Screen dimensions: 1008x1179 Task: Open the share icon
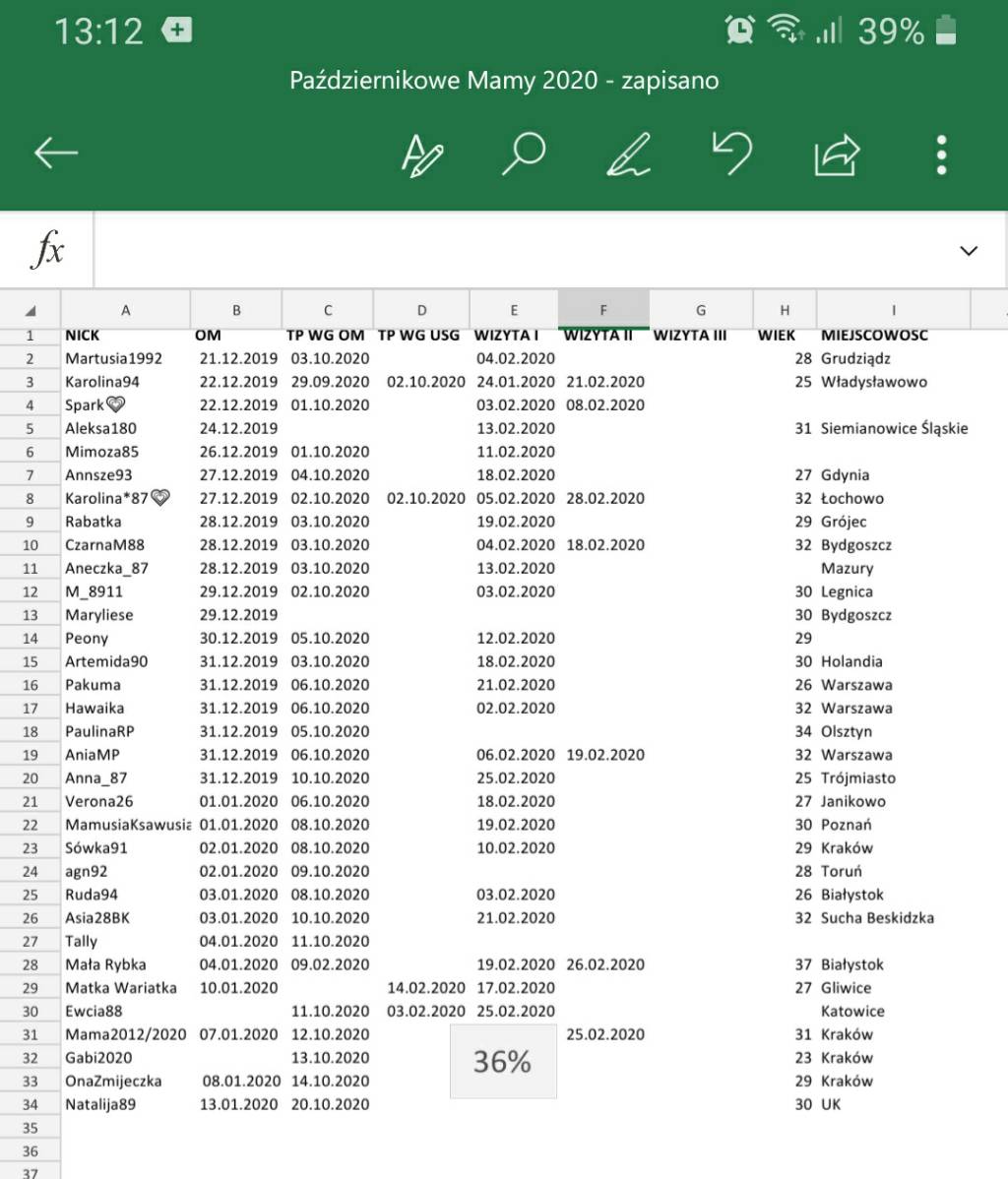click(x=837, y=155)
